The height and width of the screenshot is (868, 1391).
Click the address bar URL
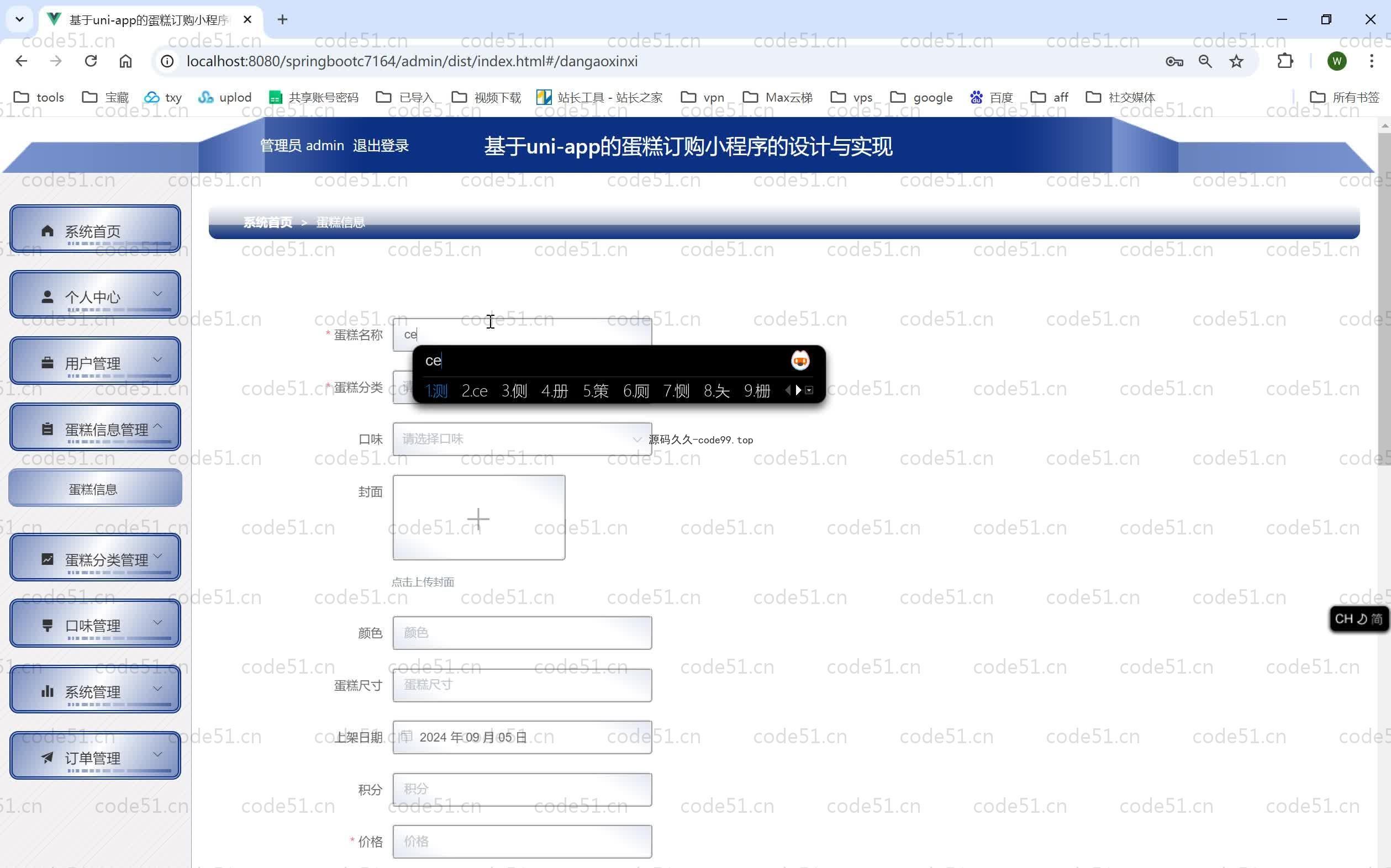(412, 61)
